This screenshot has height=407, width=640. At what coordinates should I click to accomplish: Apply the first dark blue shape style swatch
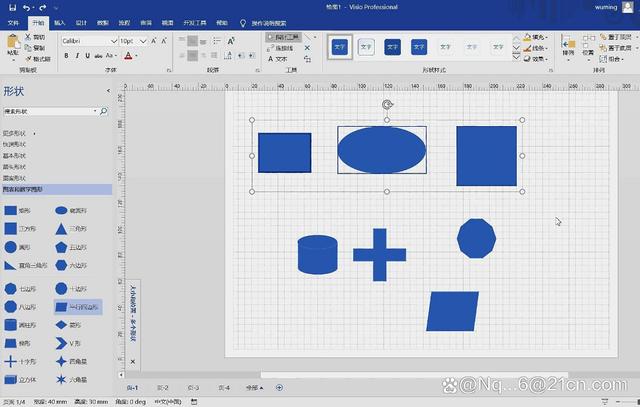[x=340, y=47]
